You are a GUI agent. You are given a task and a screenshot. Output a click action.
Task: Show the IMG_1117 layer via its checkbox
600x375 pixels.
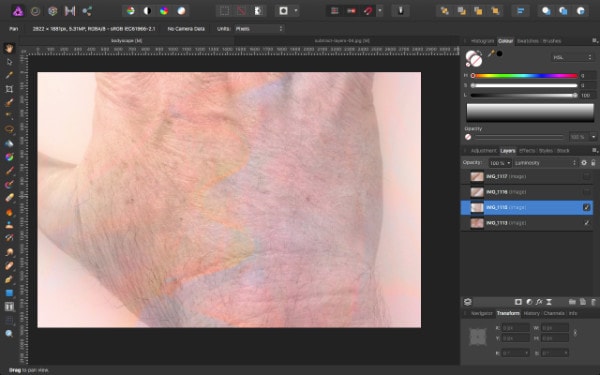pyautogui.click(x=586, y=176)
